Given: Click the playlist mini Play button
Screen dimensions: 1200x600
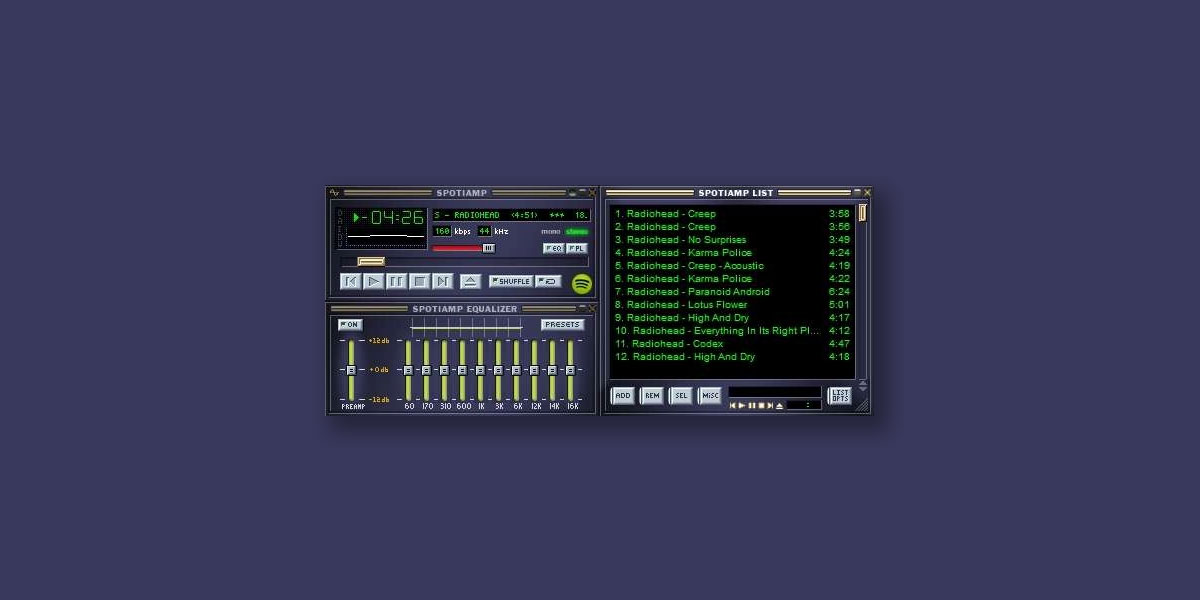Looking at the screenshot, I should (x=742, y=405).
